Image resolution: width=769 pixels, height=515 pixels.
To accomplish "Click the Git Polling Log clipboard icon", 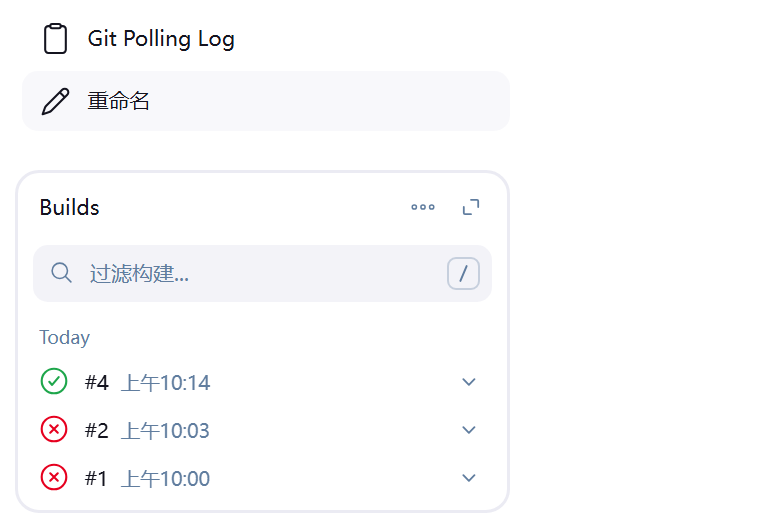I will [55, 38].
